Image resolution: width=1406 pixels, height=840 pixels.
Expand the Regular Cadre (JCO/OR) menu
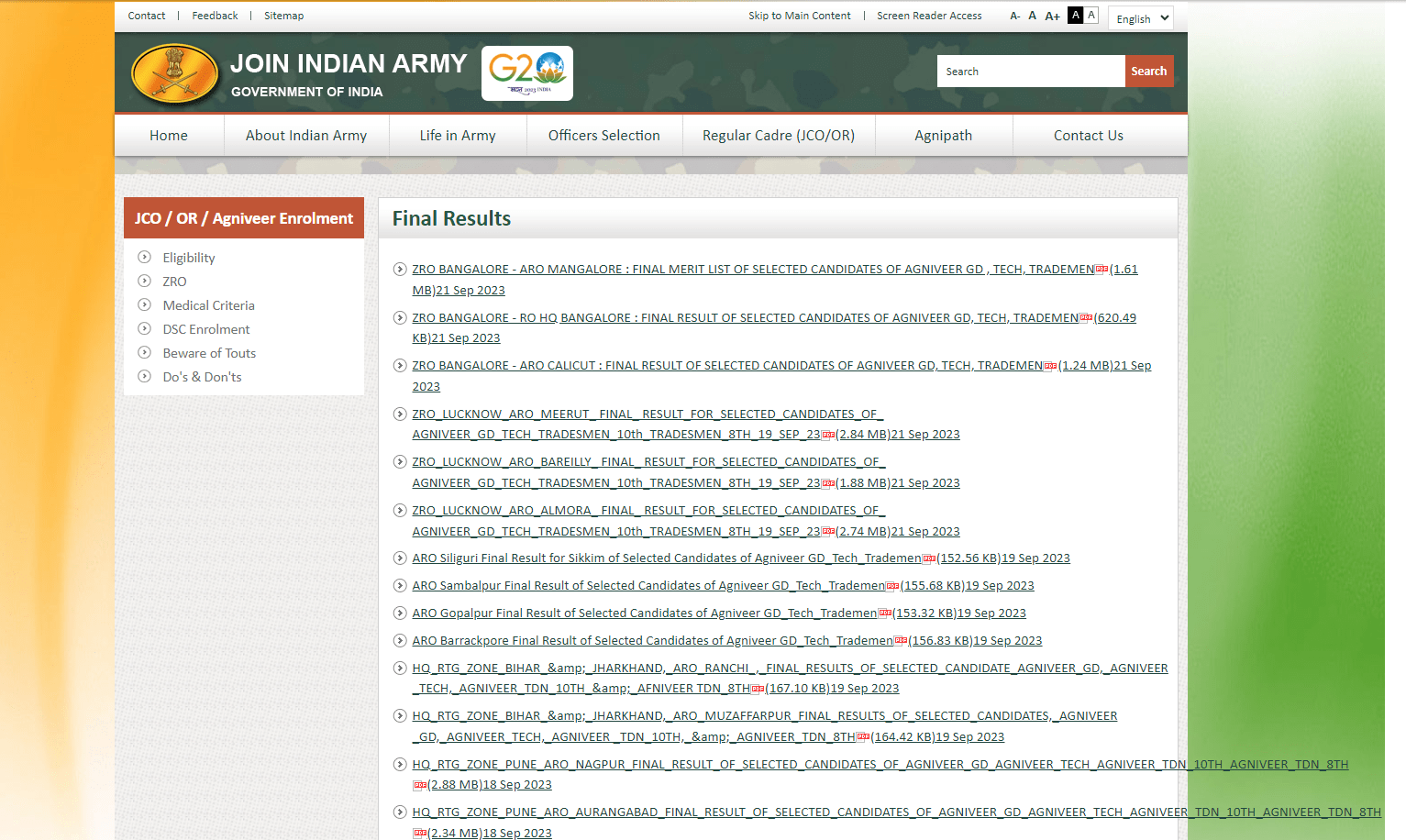[x=778, y=136]
